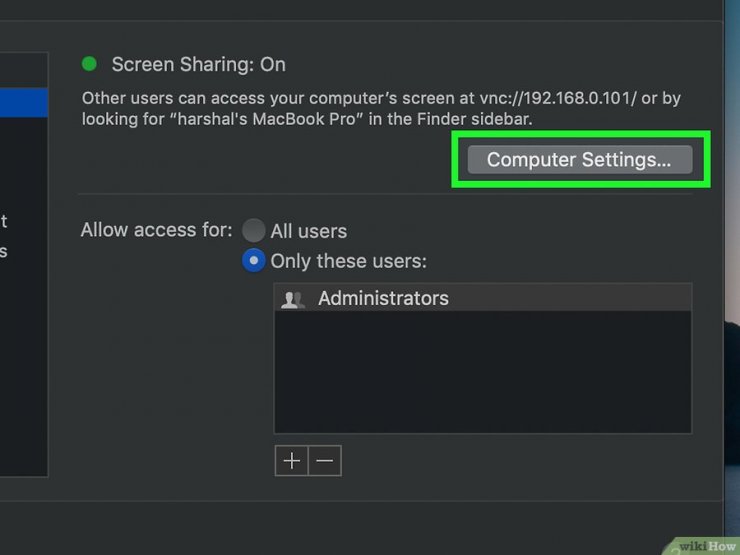Click the Administrators group icon

click(293, 299)
